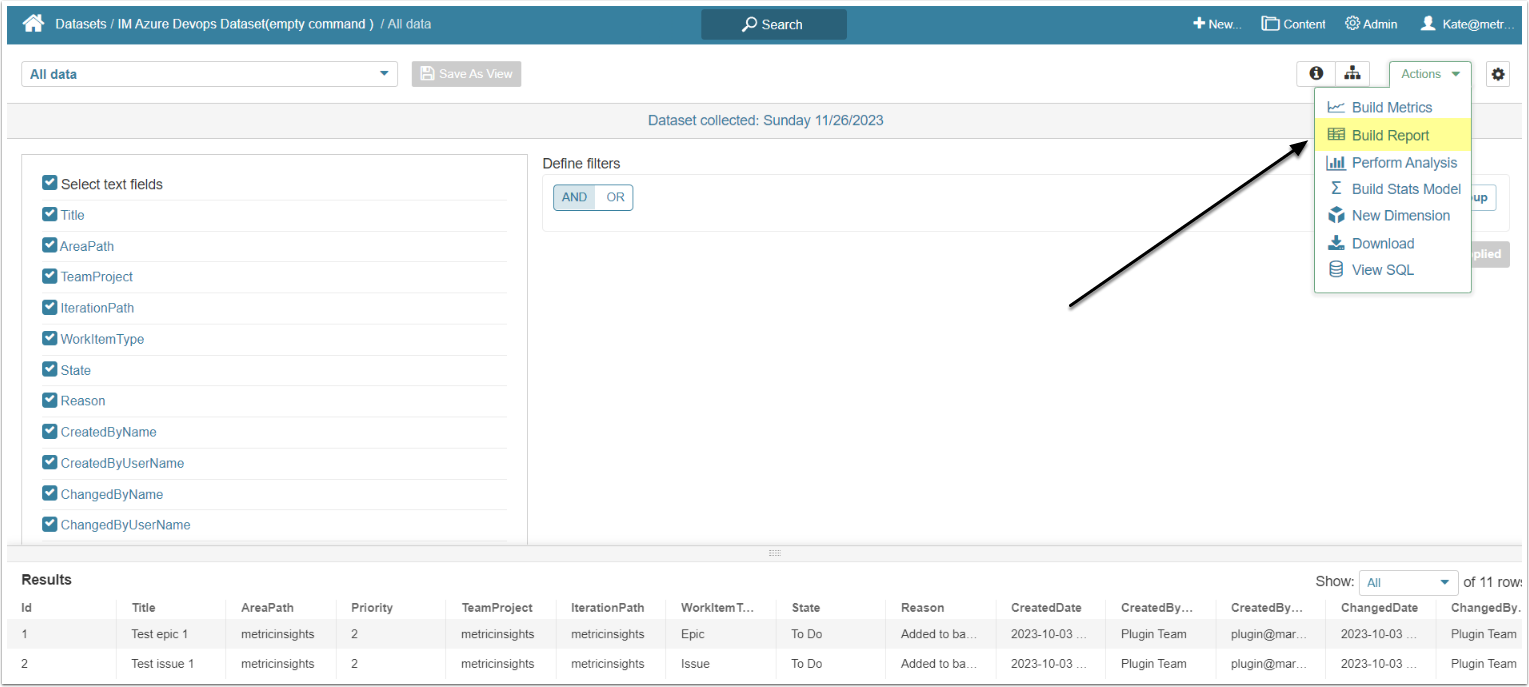The width and height of the screenshot is (1529, 687).
Task: Toggle the AreaPath field checkbox
Action: [x=49, y=246]
